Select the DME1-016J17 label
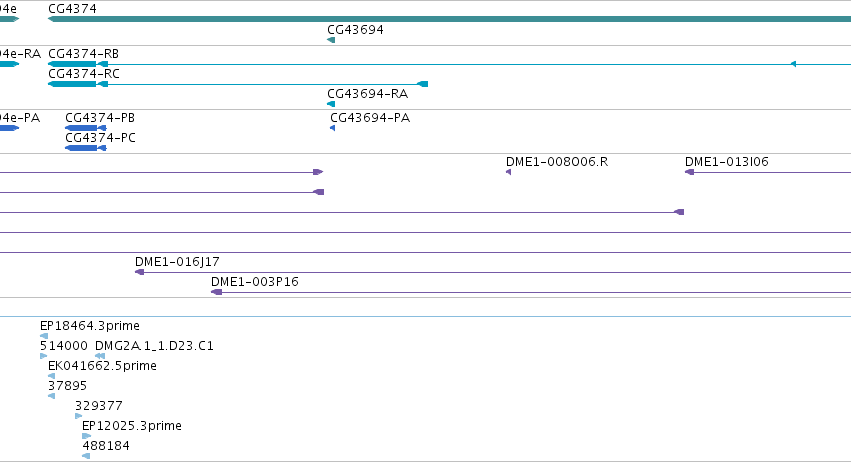Screen dimensions: 851x462 pyautogui.click(x=177, y=262)
